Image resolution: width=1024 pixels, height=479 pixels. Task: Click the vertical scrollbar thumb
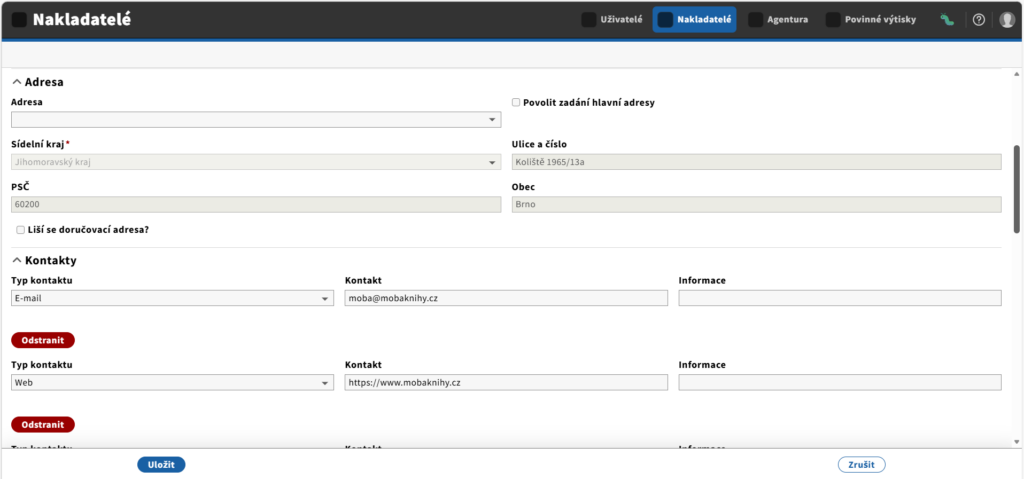click(x=1017, y=188)
